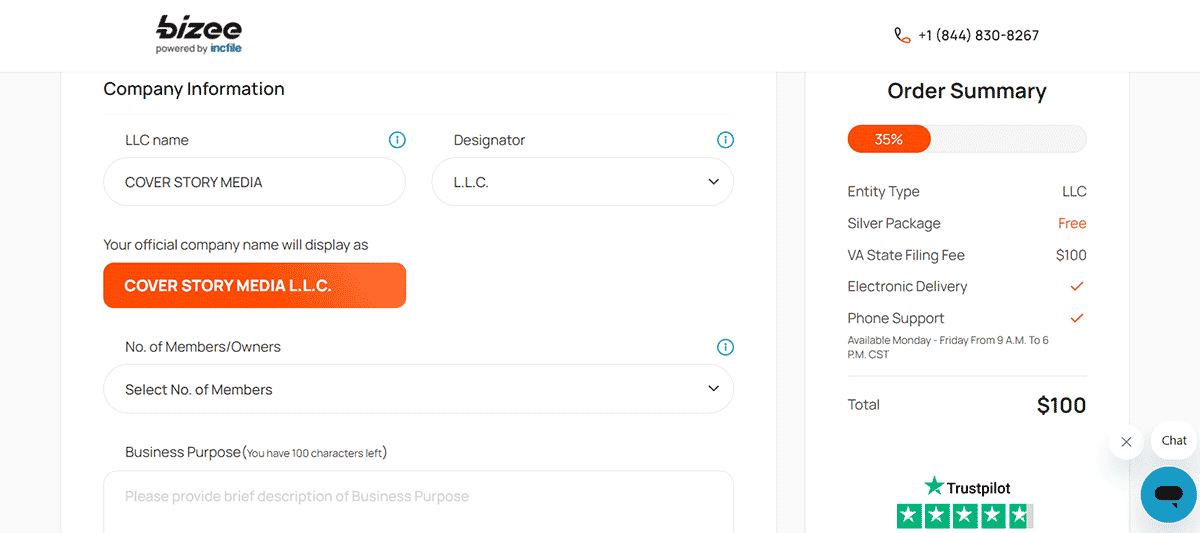
Task: Click the LLC name input field
Action: coord(254,182)
